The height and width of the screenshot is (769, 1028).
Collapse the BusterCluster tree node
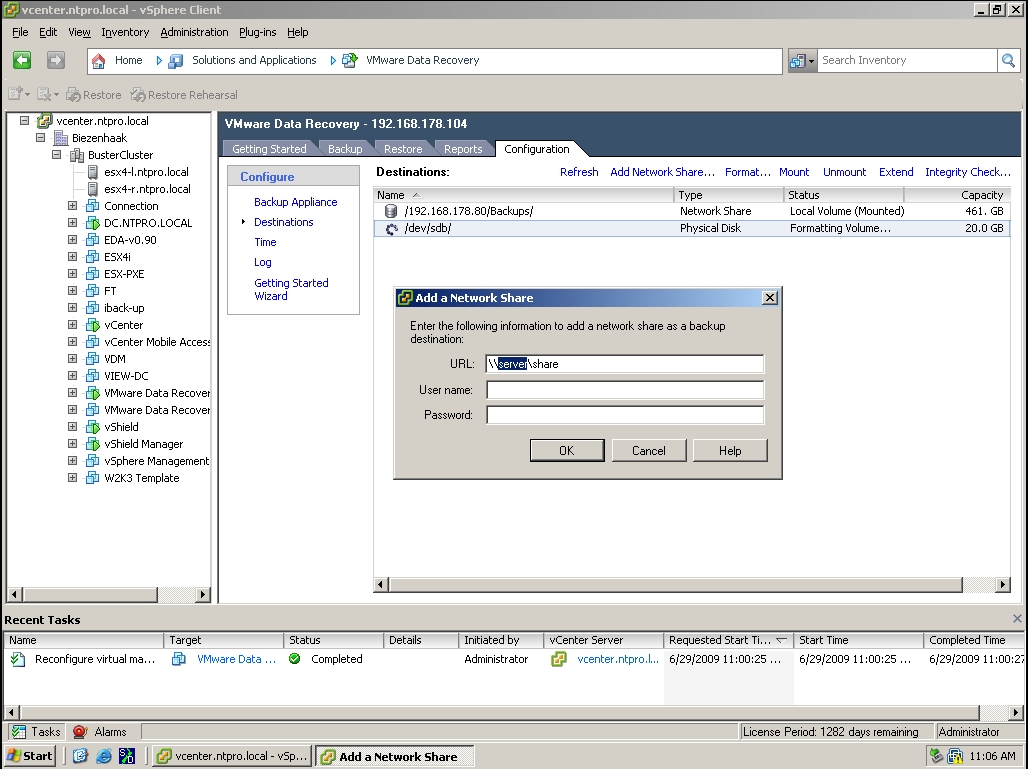click(x=56, y=155)
